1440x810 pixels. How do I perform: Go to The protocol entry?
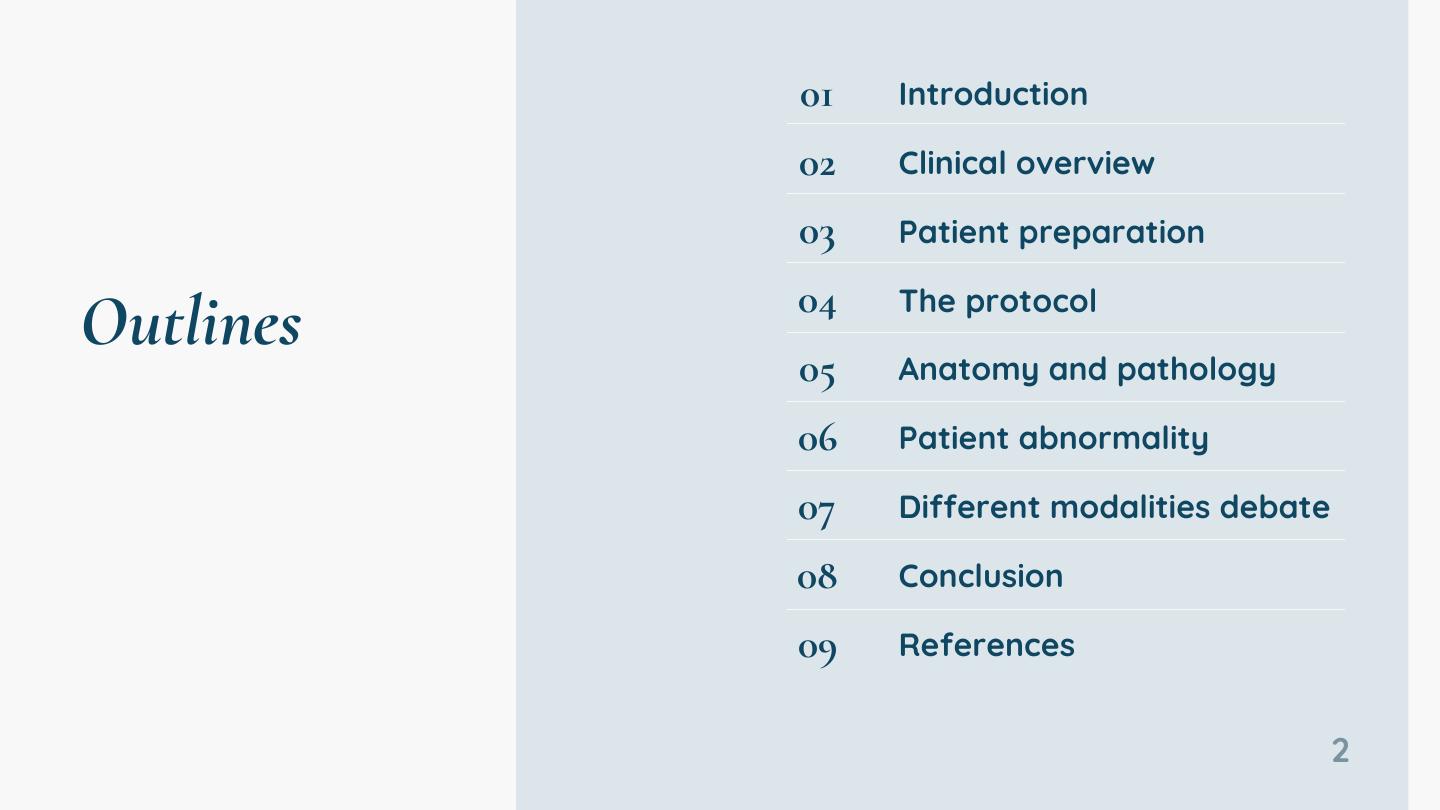point(997,301)
